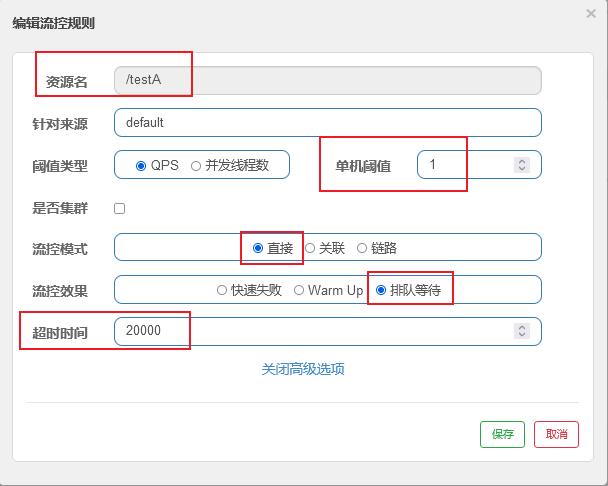Click the 单机阈值 number input

click(x=465, y=165)
